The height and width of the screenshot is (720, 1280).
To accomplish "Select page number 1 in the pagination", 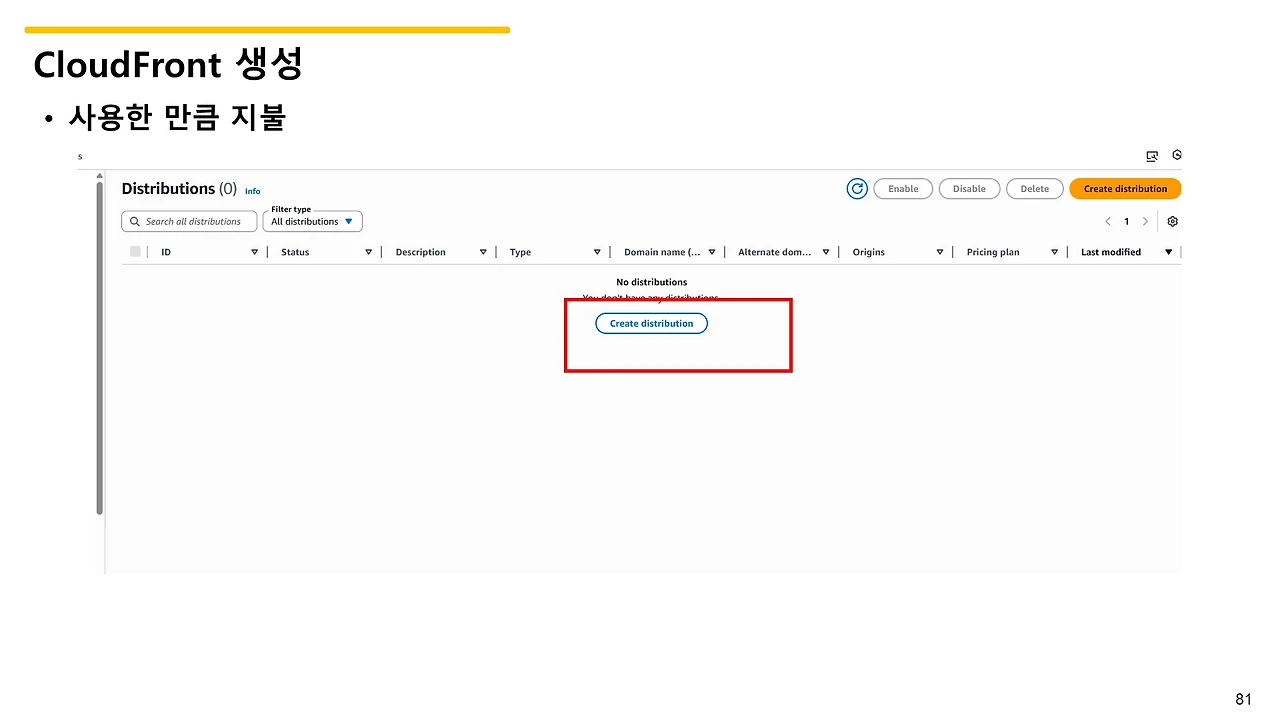I will pos(1126,222).
